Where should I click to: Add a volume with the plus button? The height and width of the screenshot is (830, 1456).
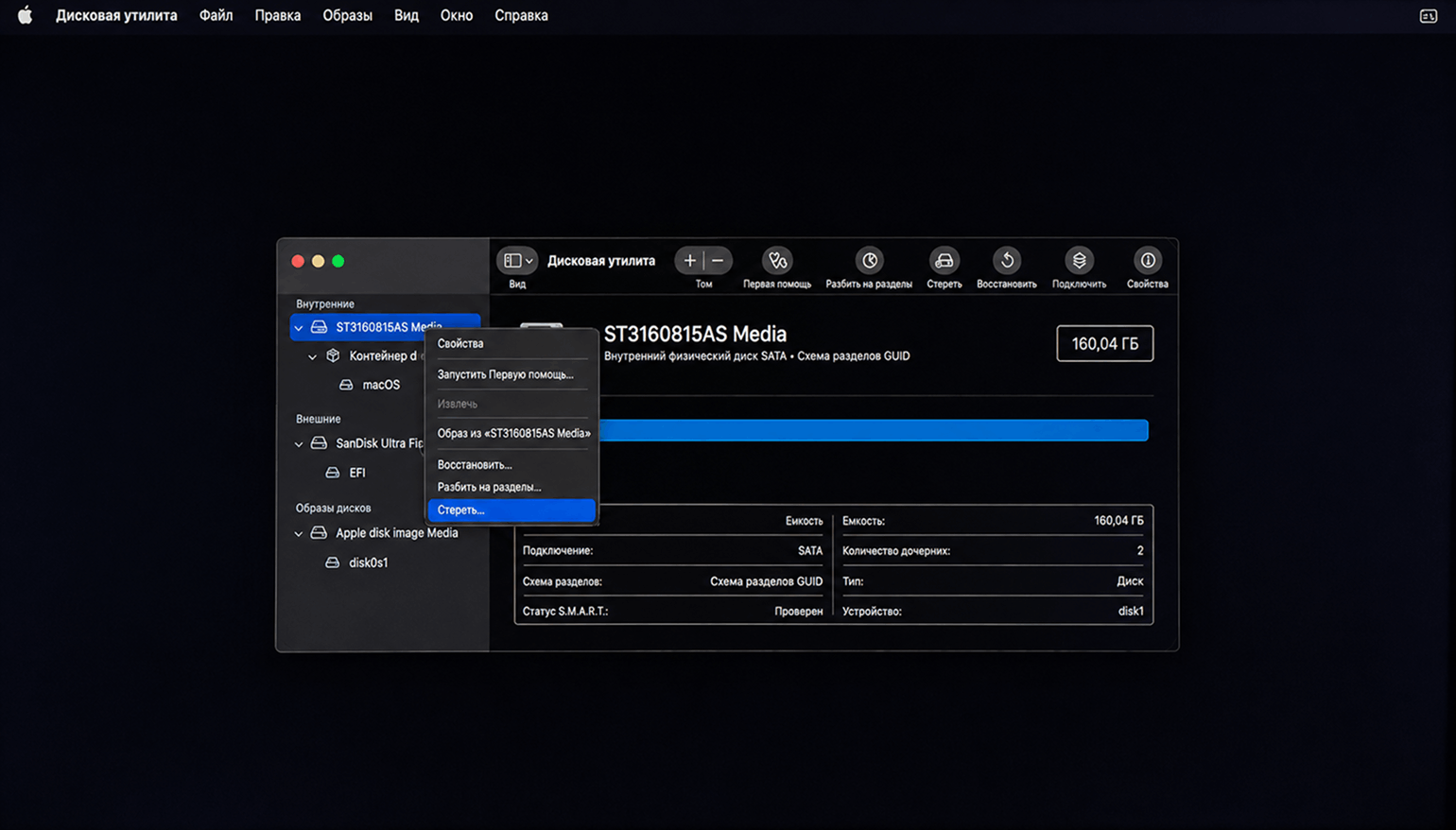pos(690,261)
